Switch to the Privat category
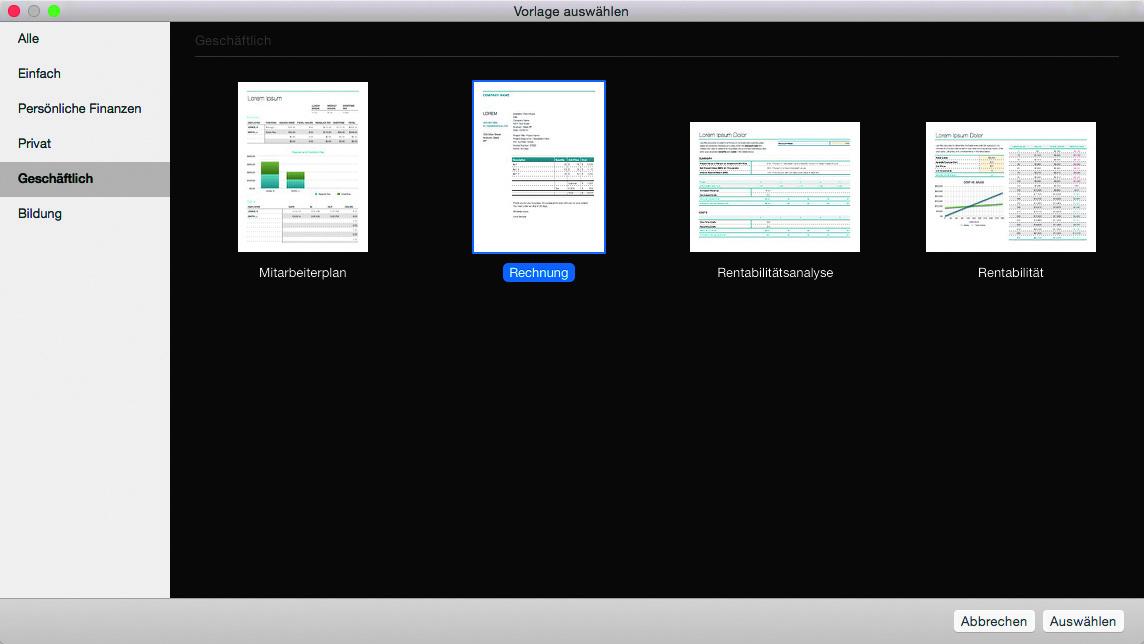Image resolution: width=1144 pixels, height=644 pixels. (x=85, y=144)
